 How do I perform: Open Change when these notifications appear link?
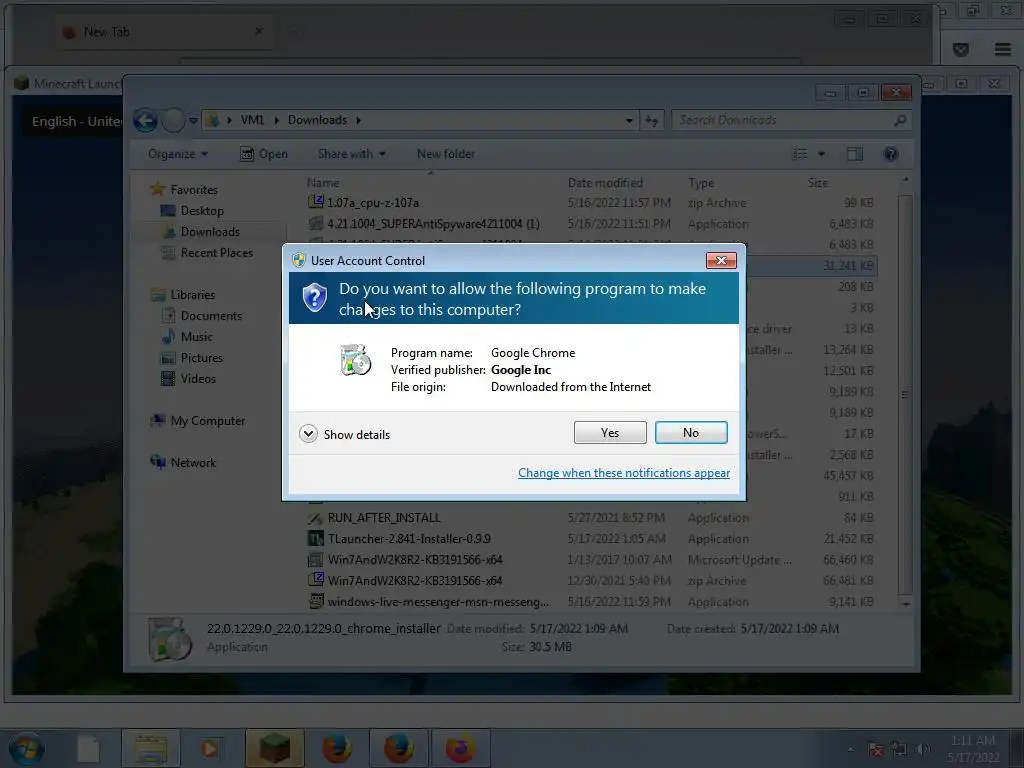(x=624, y=473)
